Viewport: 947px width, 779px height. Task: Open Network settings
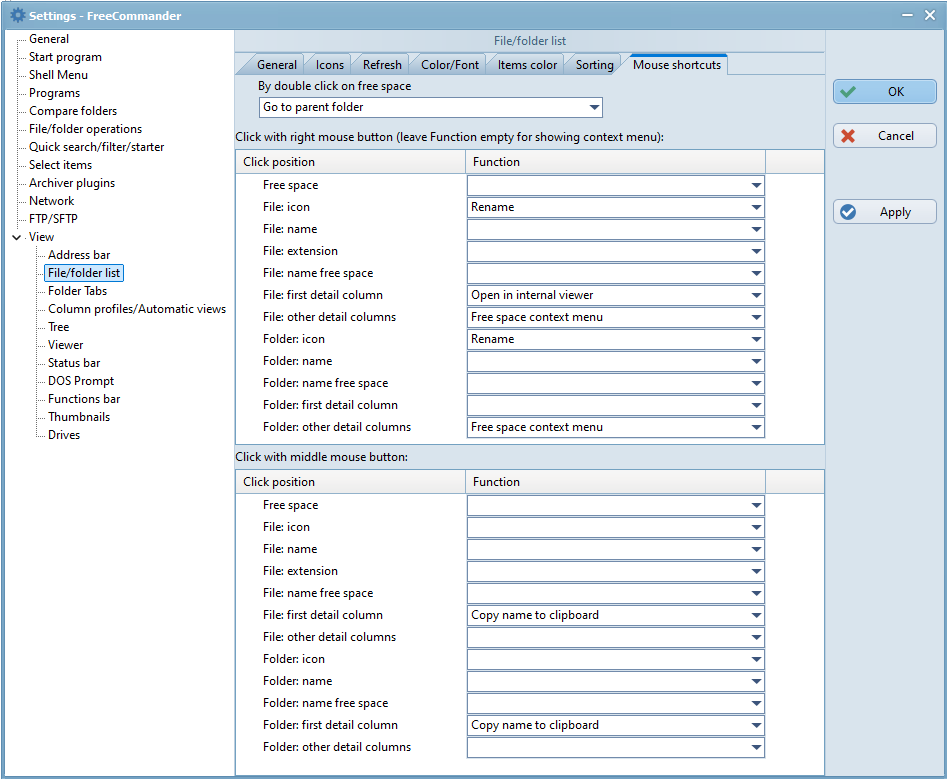pyautogui.click(x=51, y=201)
